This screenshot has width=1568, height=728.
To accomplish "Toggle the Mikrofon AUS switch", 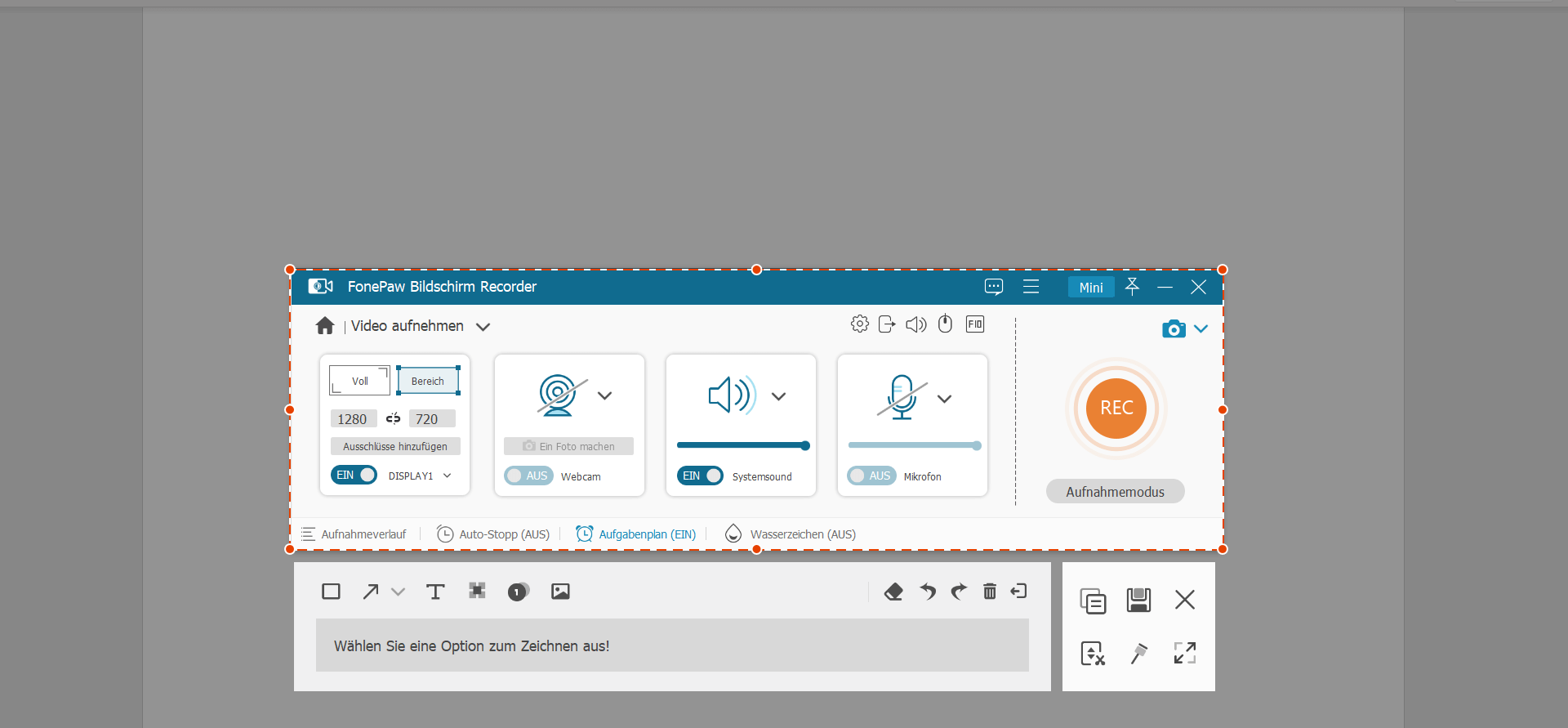I will [871, 476].
